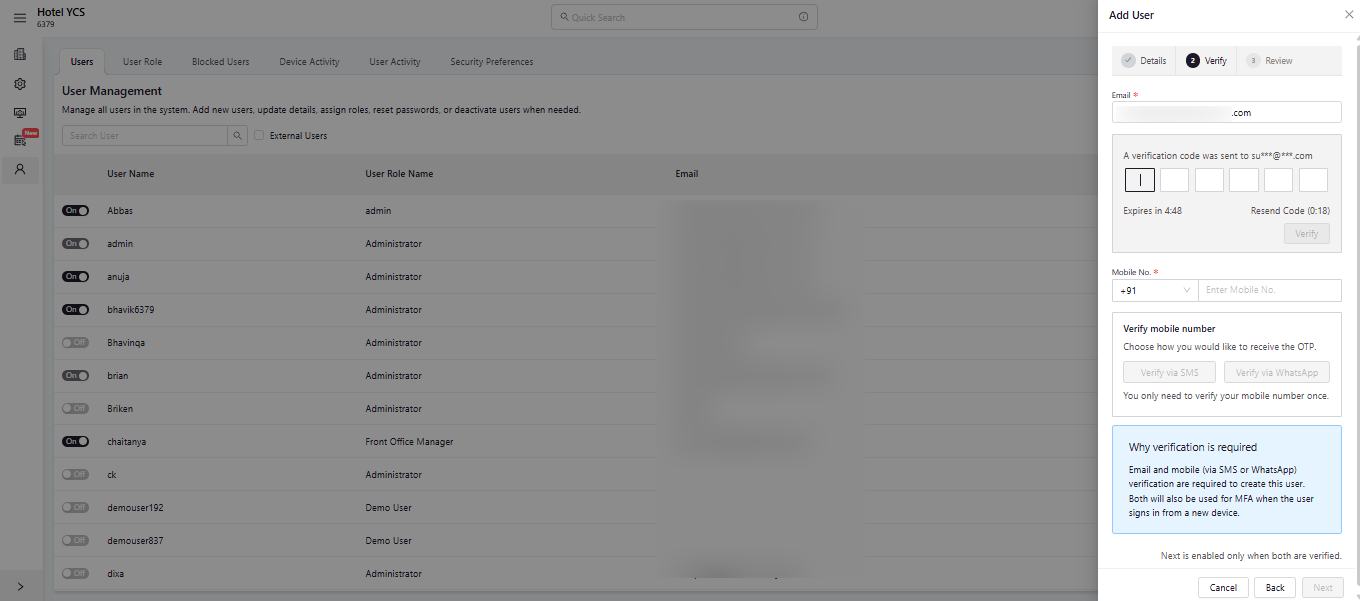Switch to the User Role tab
The width and height of the screenshot is (1360, 601).
pos(142,62)
